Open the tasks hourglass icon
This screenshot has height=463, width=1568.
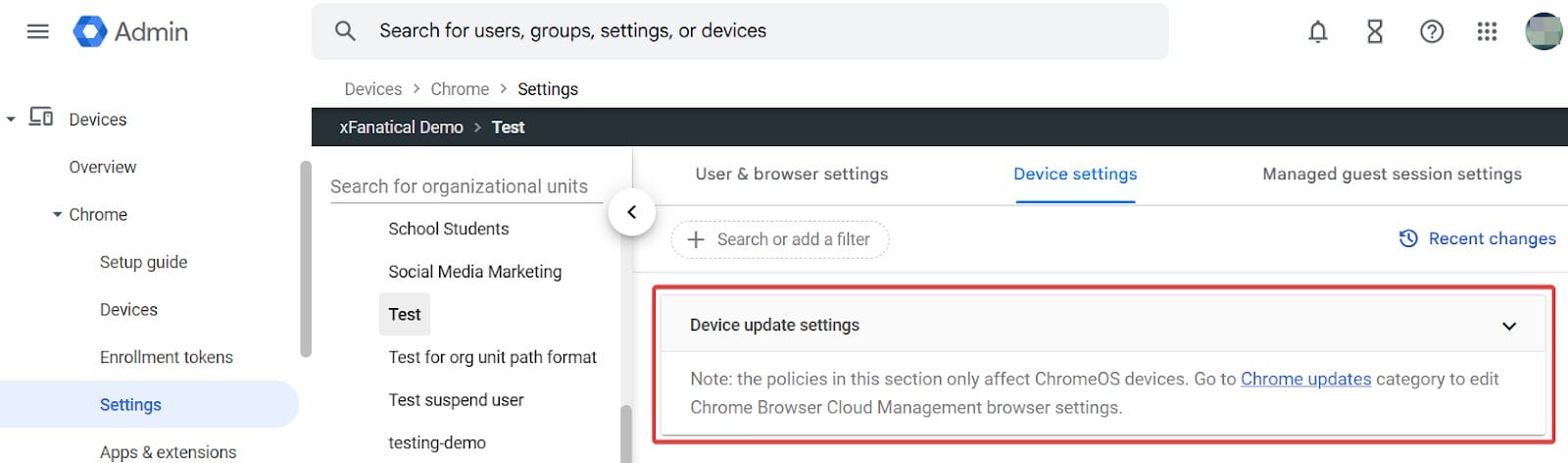point(1375,31)
